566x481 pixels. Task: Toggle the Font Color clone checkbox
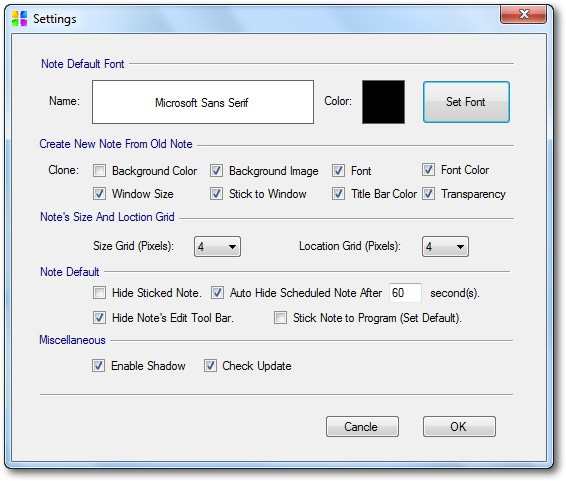point(428,170)
